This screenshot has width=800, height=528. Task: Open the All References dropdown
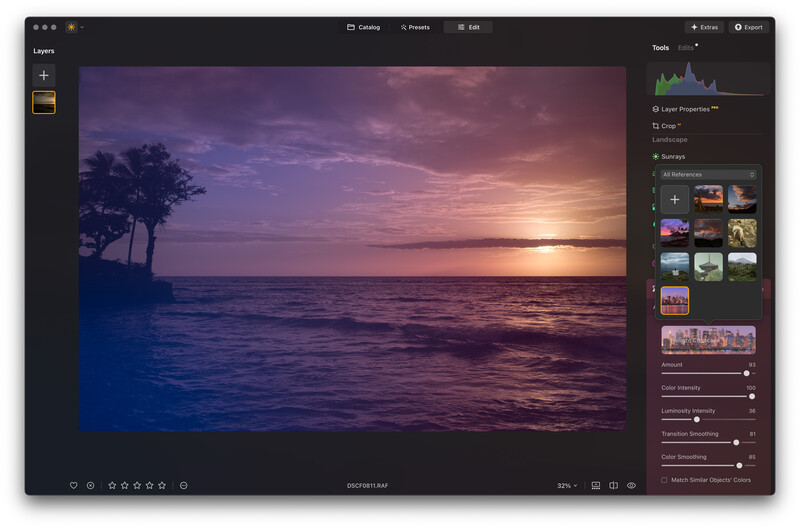tap(709, 174)
